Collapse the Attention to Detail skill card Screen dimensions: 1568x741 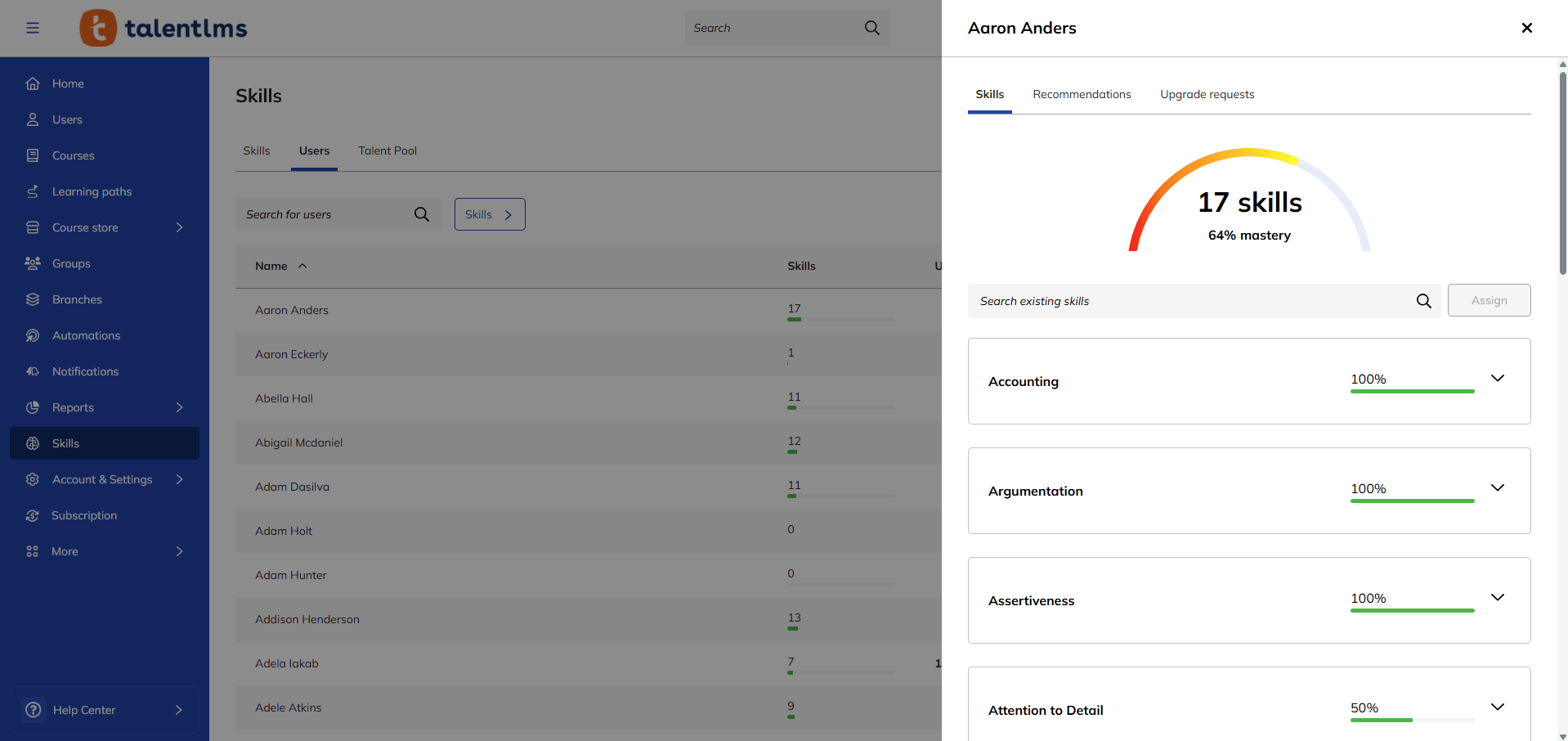pos(1498,707)
